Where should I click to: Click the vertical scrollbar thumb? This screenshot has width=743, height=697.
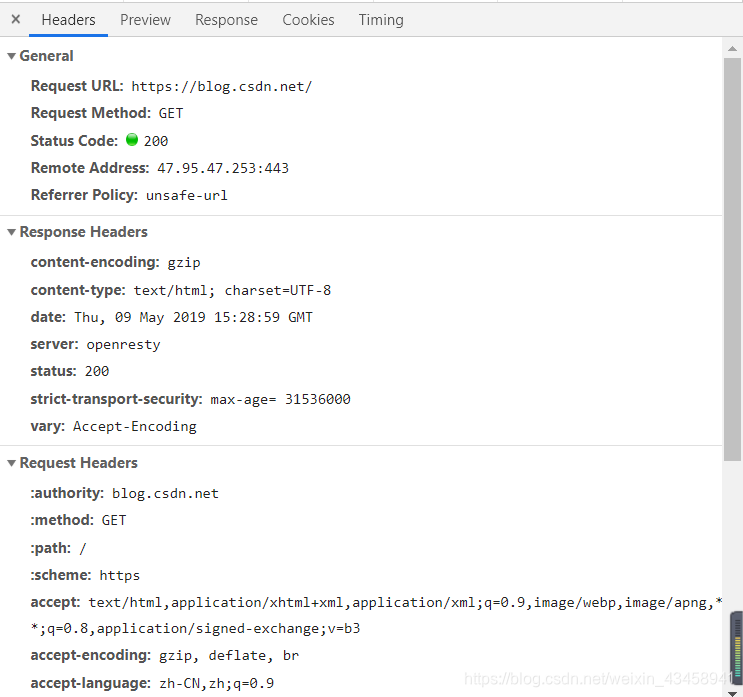732,259
